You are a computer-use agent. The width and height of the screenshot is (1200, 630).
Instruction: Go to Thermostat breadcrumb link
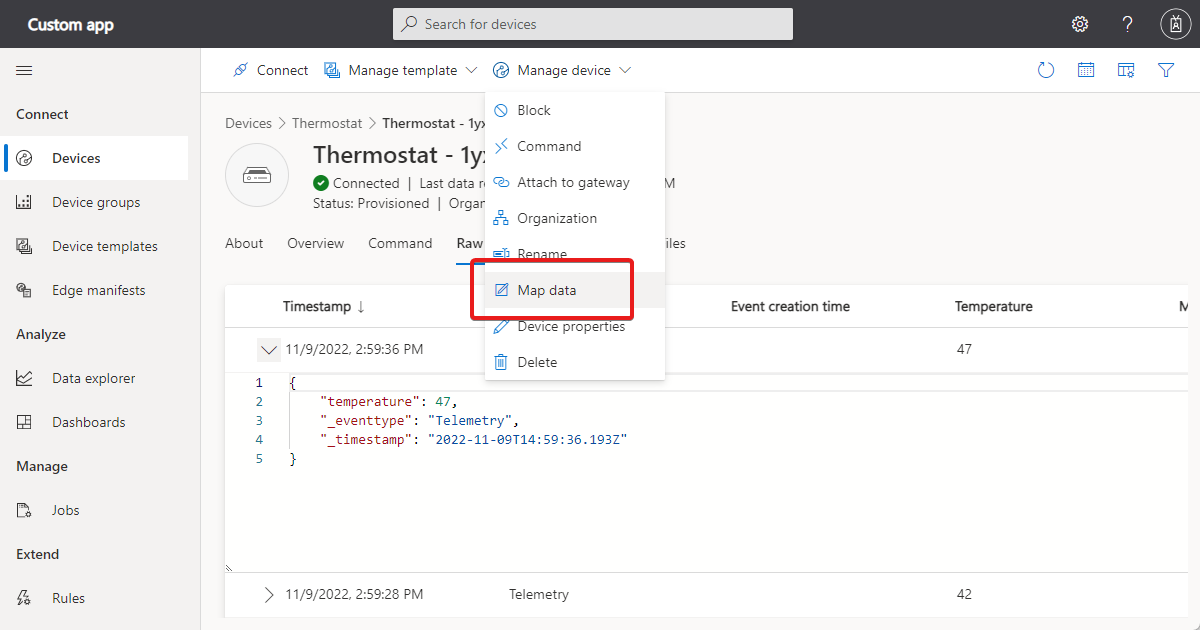pyautogui.click(x=327, y=123)
